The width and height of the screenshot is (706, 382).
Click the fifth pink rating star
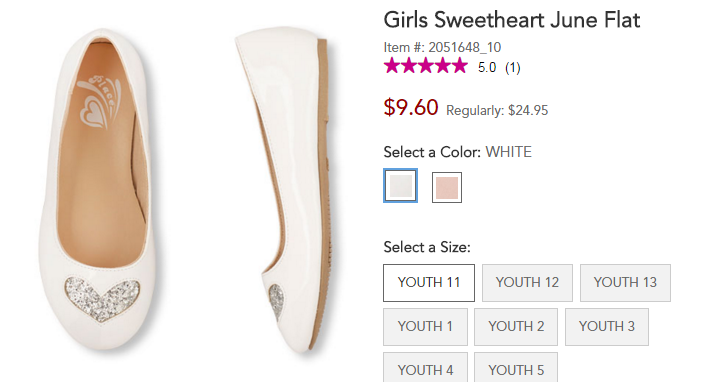[x=460, y=66]
